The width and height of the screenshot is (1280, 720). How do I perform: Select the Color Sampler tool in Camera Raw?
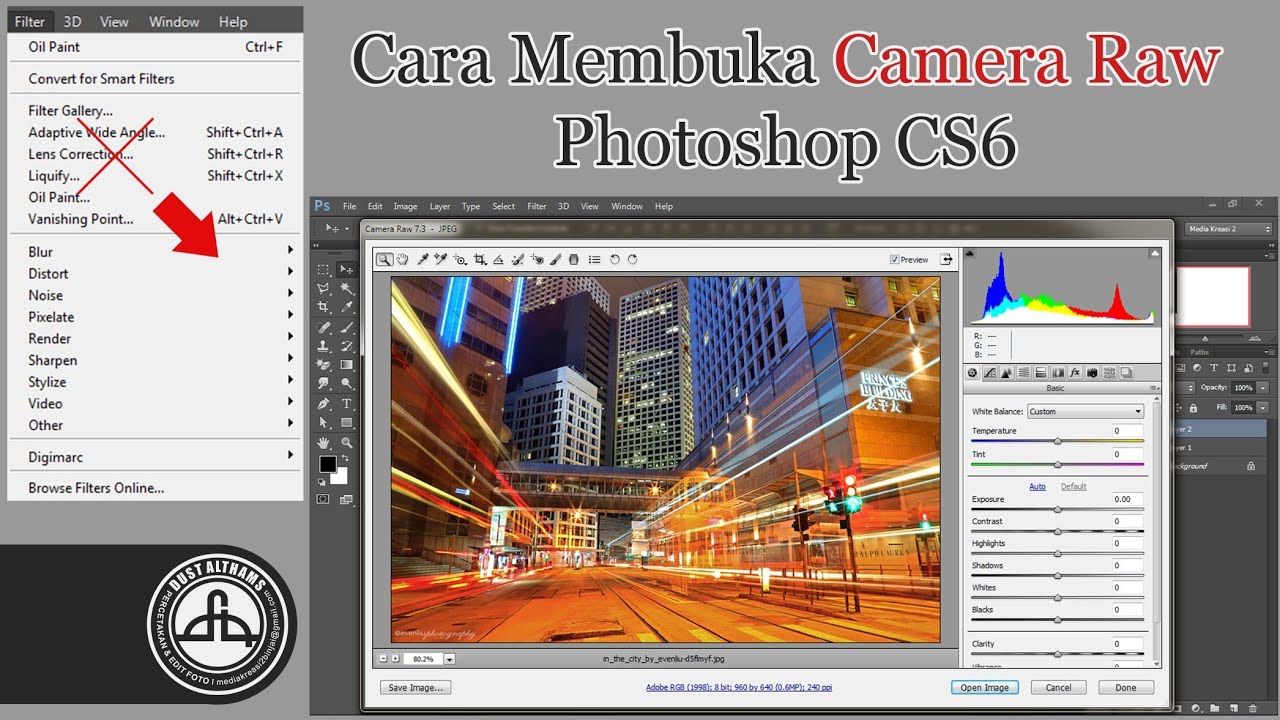coord(441,260)
